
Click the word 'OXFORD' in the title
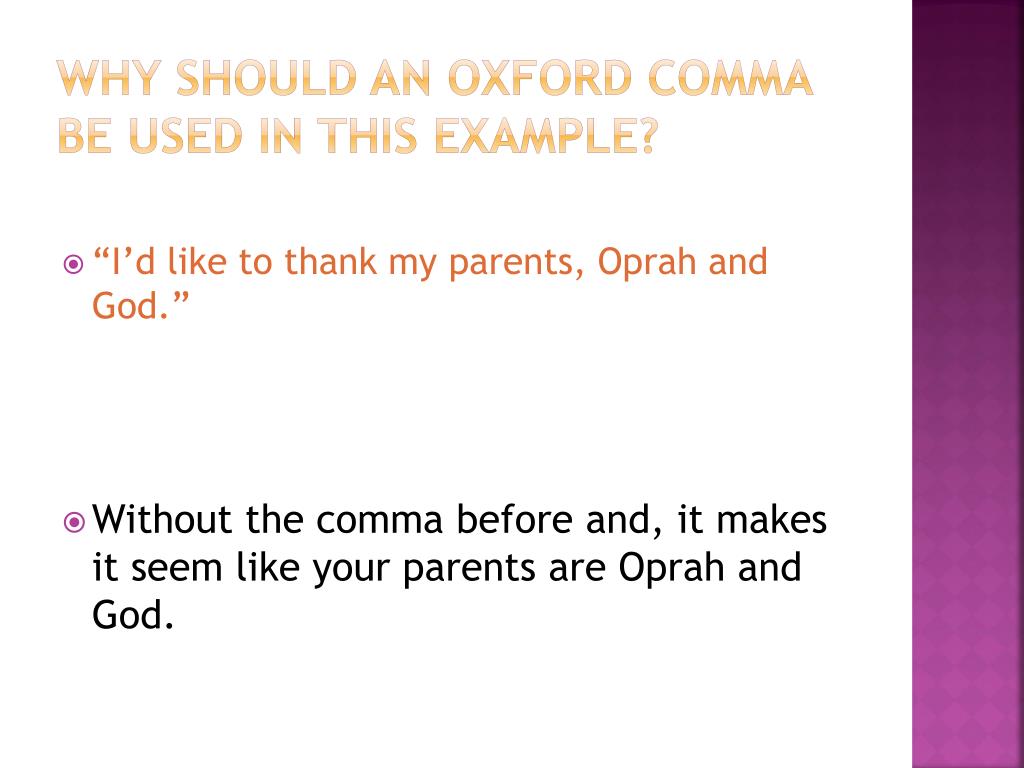click(x=540, y=78)
